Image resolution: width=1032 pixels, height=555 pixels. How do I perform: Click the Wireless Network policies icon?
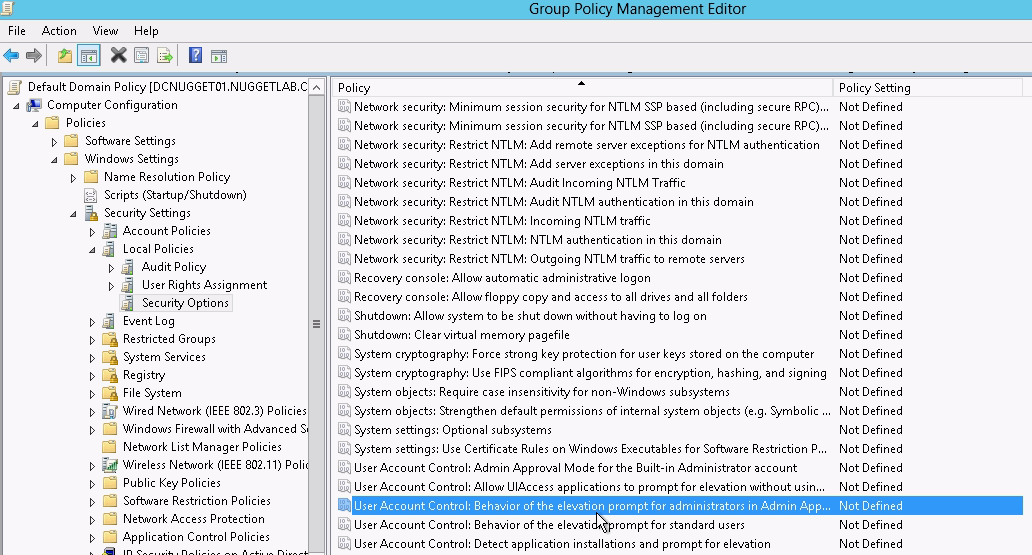[110, 465]
